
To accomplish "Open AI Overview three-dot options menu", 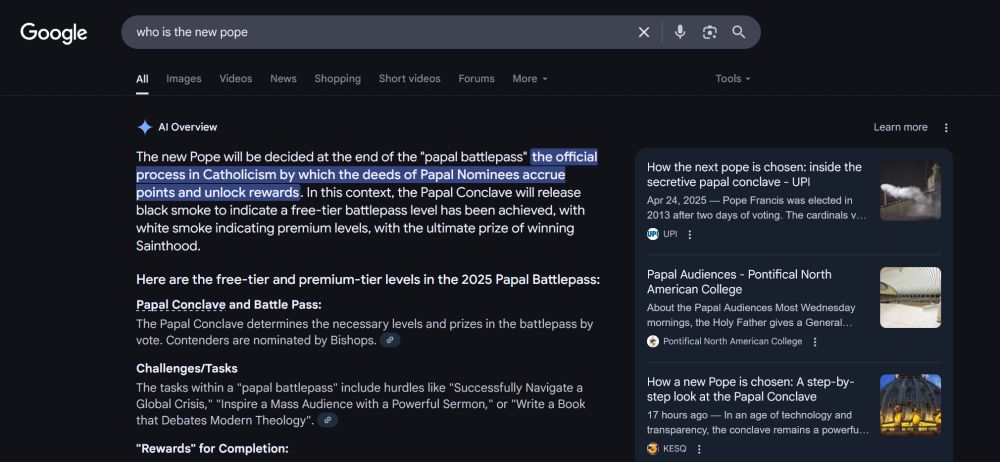I will (946, 128).
